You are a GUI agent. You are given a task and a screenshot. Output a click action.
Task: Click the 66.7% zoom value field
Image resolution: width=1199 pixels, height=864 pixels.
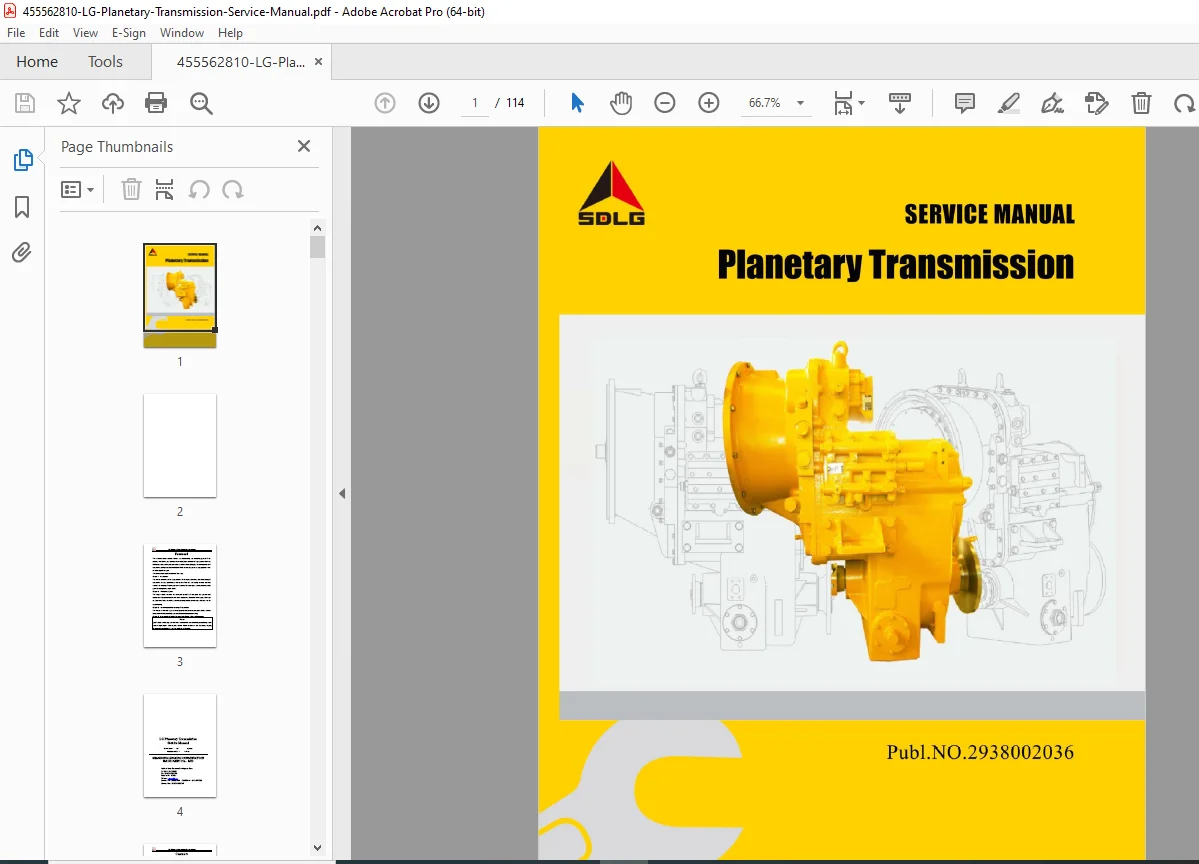click(765, 102)
